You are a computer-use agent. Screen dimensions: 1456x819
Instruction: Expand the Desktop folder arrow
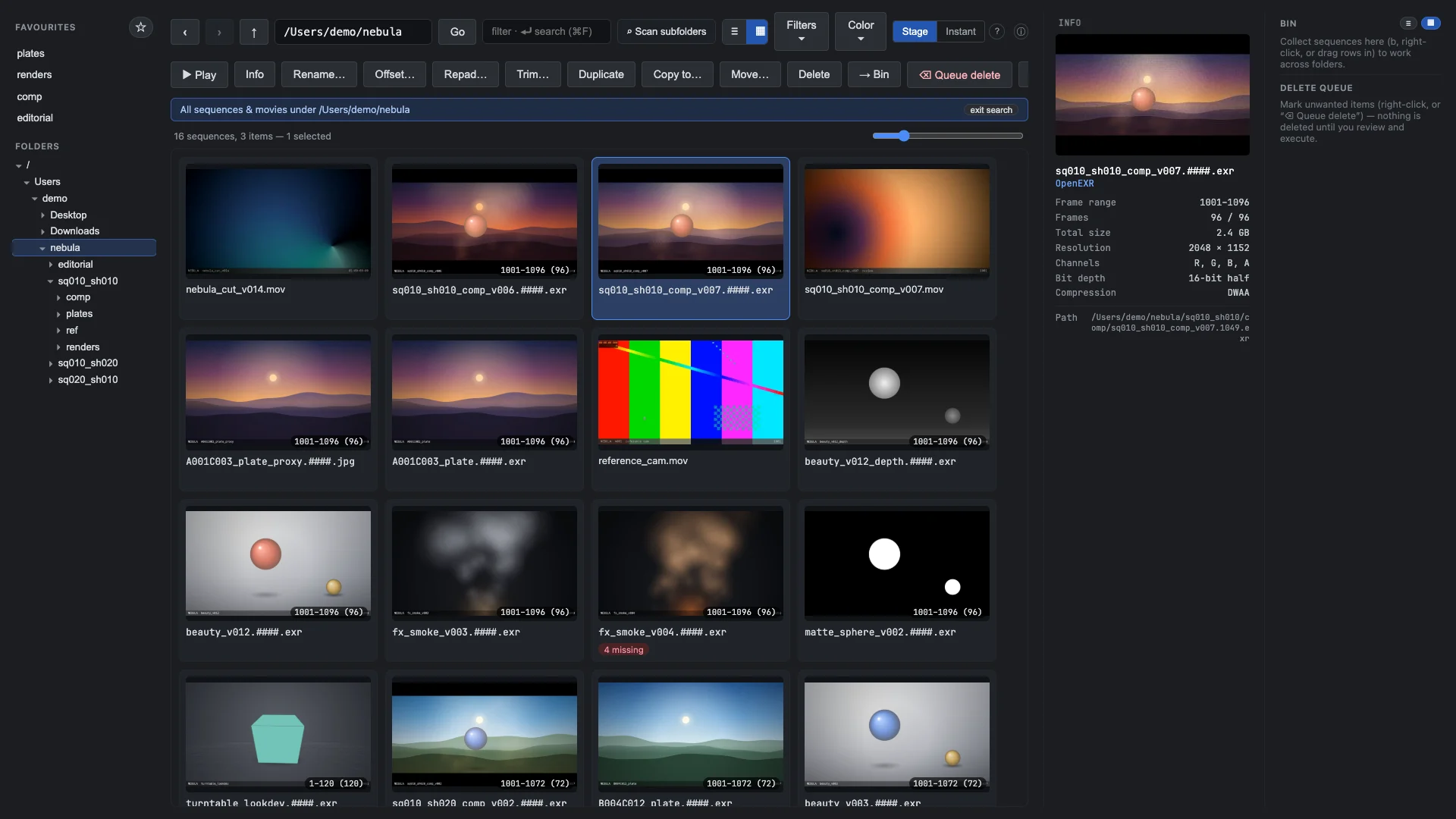tap(42, 215)
